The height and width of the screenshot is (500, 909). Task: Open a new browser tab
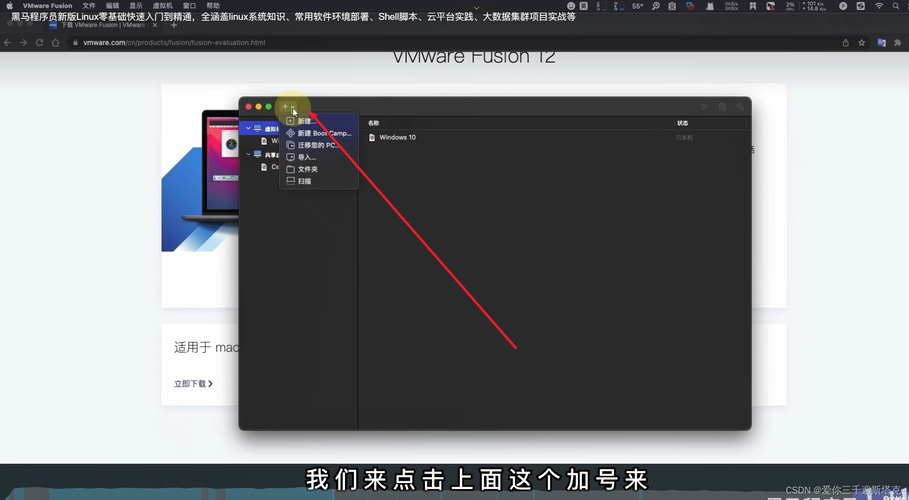173,25
